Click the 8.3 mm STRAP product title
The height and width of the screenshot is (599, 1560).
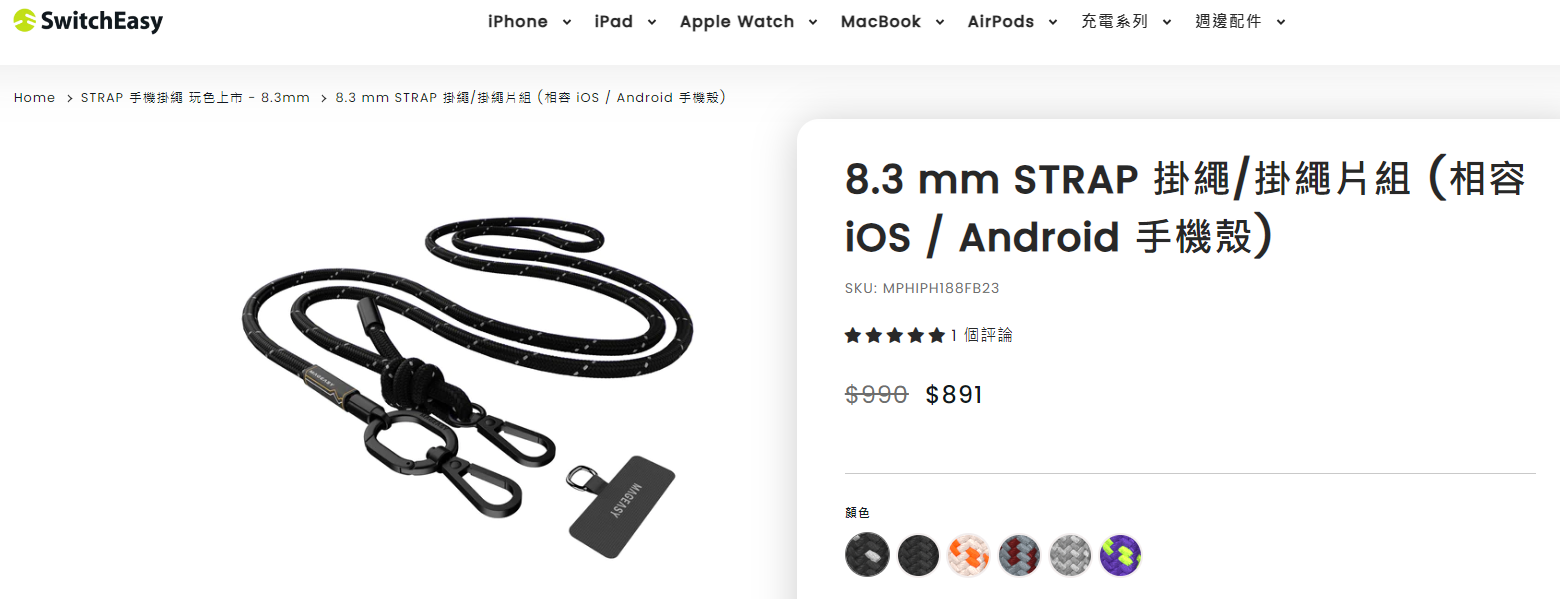coord(1186,208)
